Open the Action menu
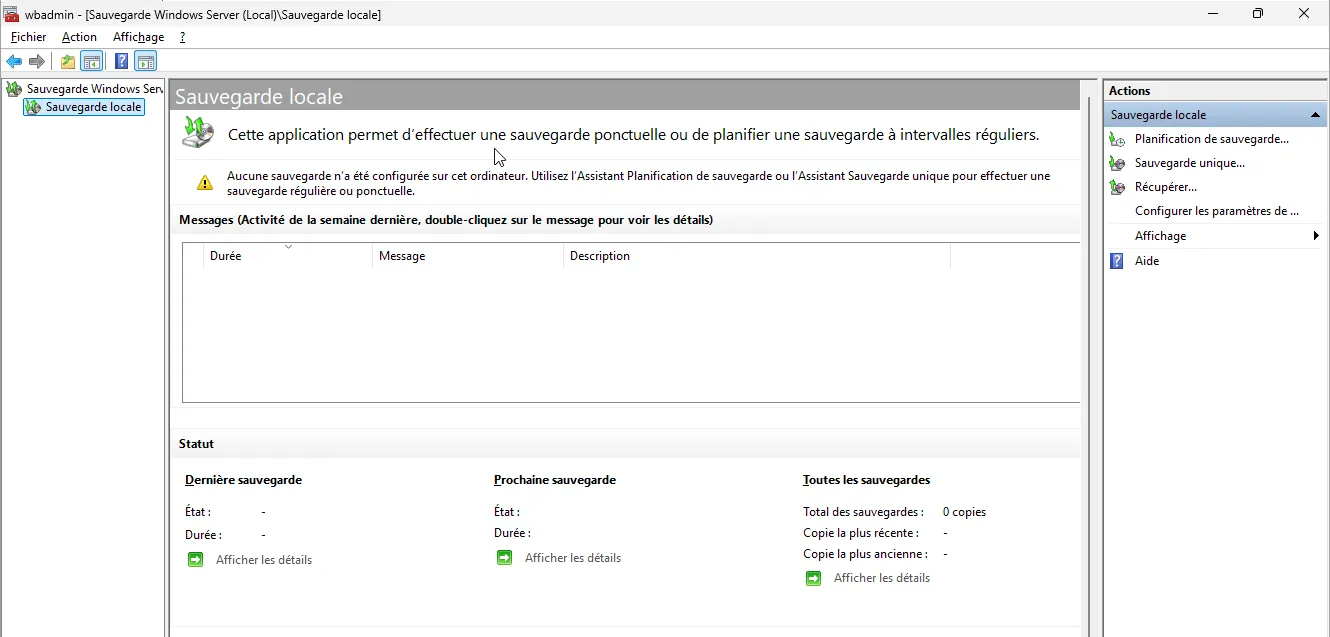The image size is (1330, 637). (79, 37)
